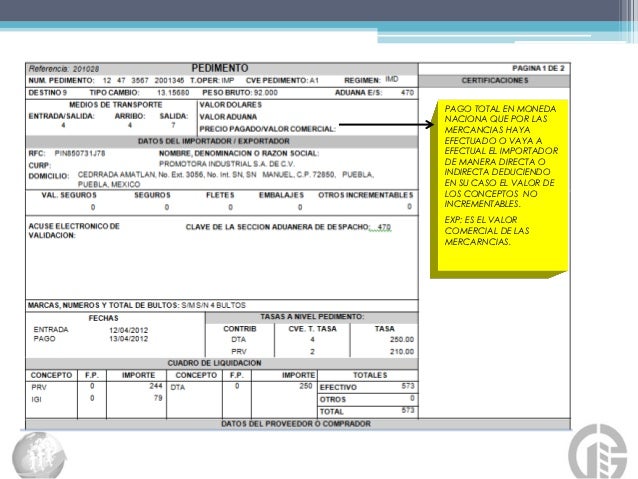
Task: Click the ENTRADA date 12/04/2012
Action: pyautogui.click(x=128, y=330)
